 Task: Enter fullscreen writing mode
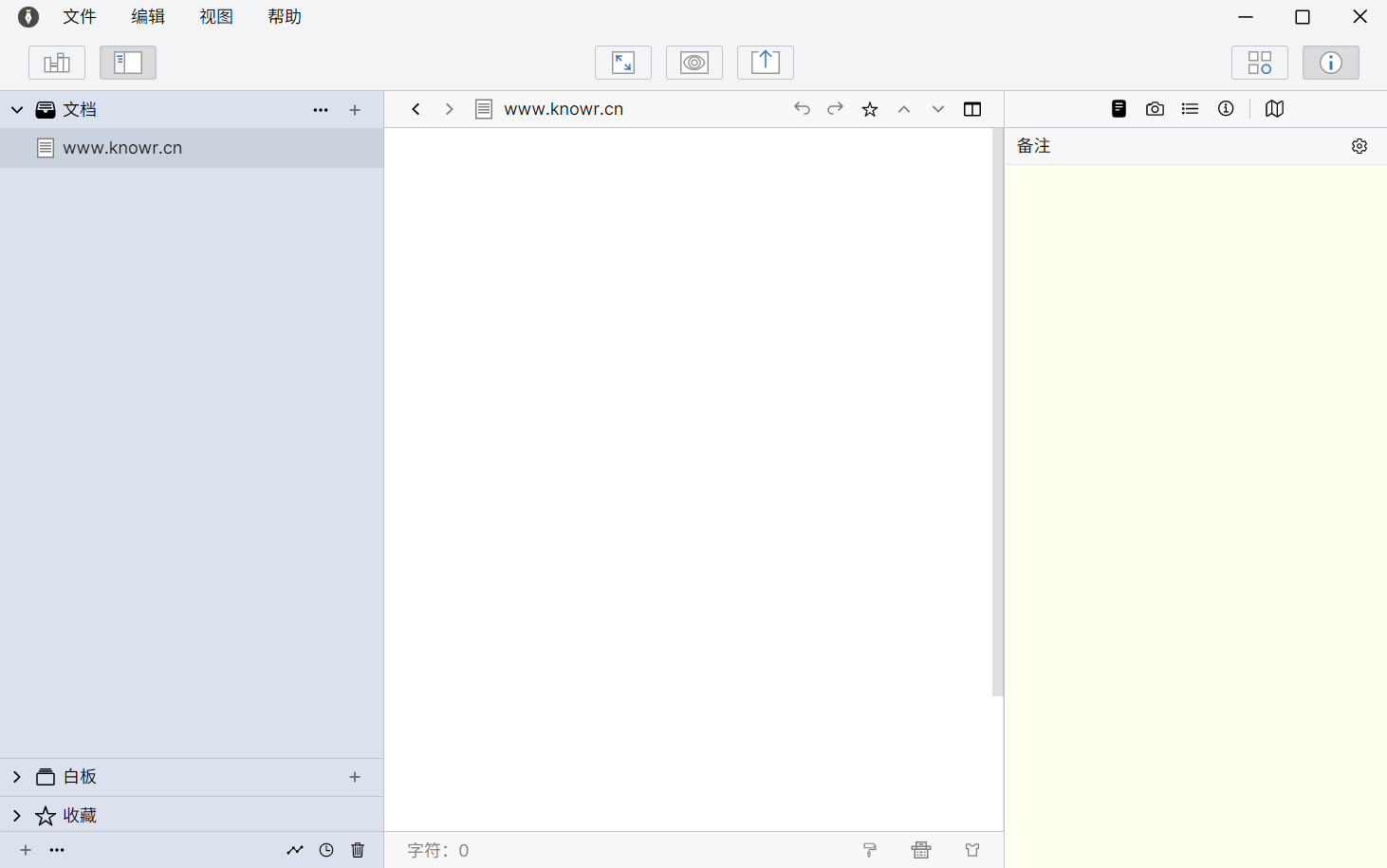pyautogui.click(x=623, y=63)
